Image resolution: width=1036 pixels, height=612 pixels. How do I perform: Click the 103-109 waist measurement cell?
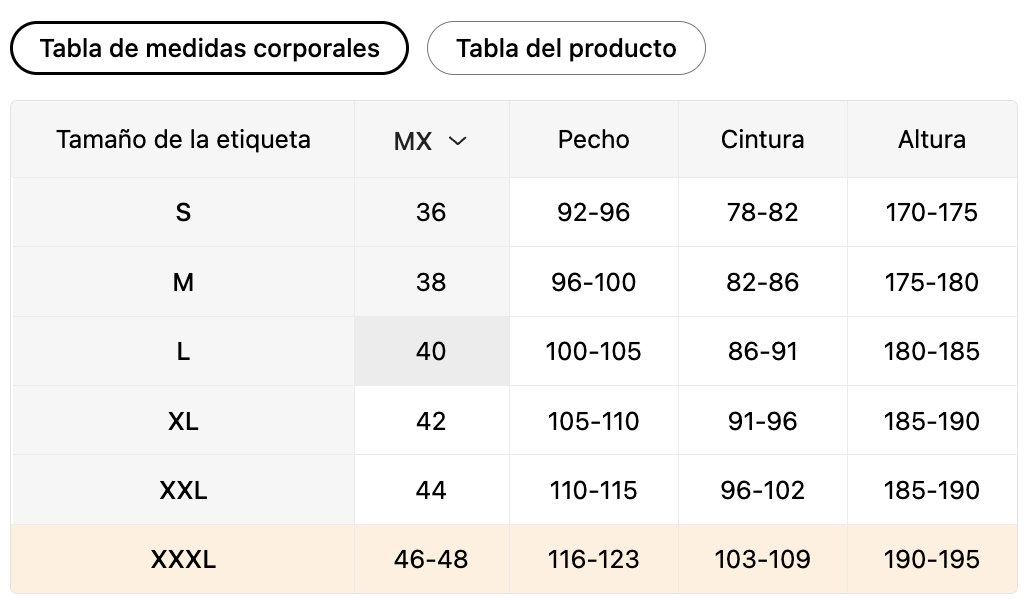762,559
